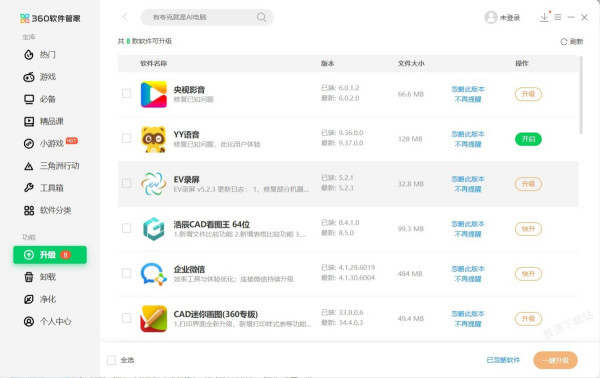The height and width of the screenshot is (378, 600).
Task: Click the upgrade list vertical scrollbar
Action: [581, 95]
